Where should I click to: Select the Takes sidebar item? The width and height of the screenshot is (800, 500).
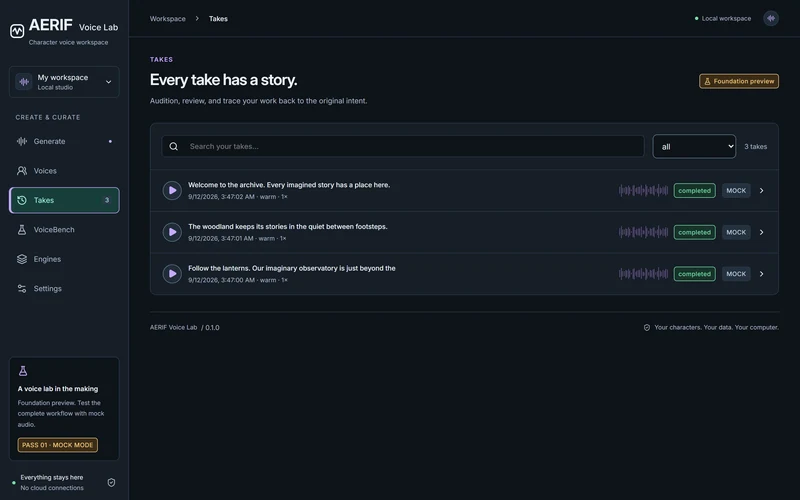click(64, 200)
